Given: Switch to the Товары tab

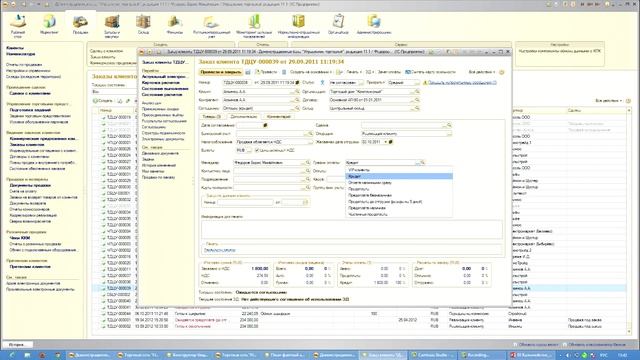Looking at the screenshot, I should (211, 117).
